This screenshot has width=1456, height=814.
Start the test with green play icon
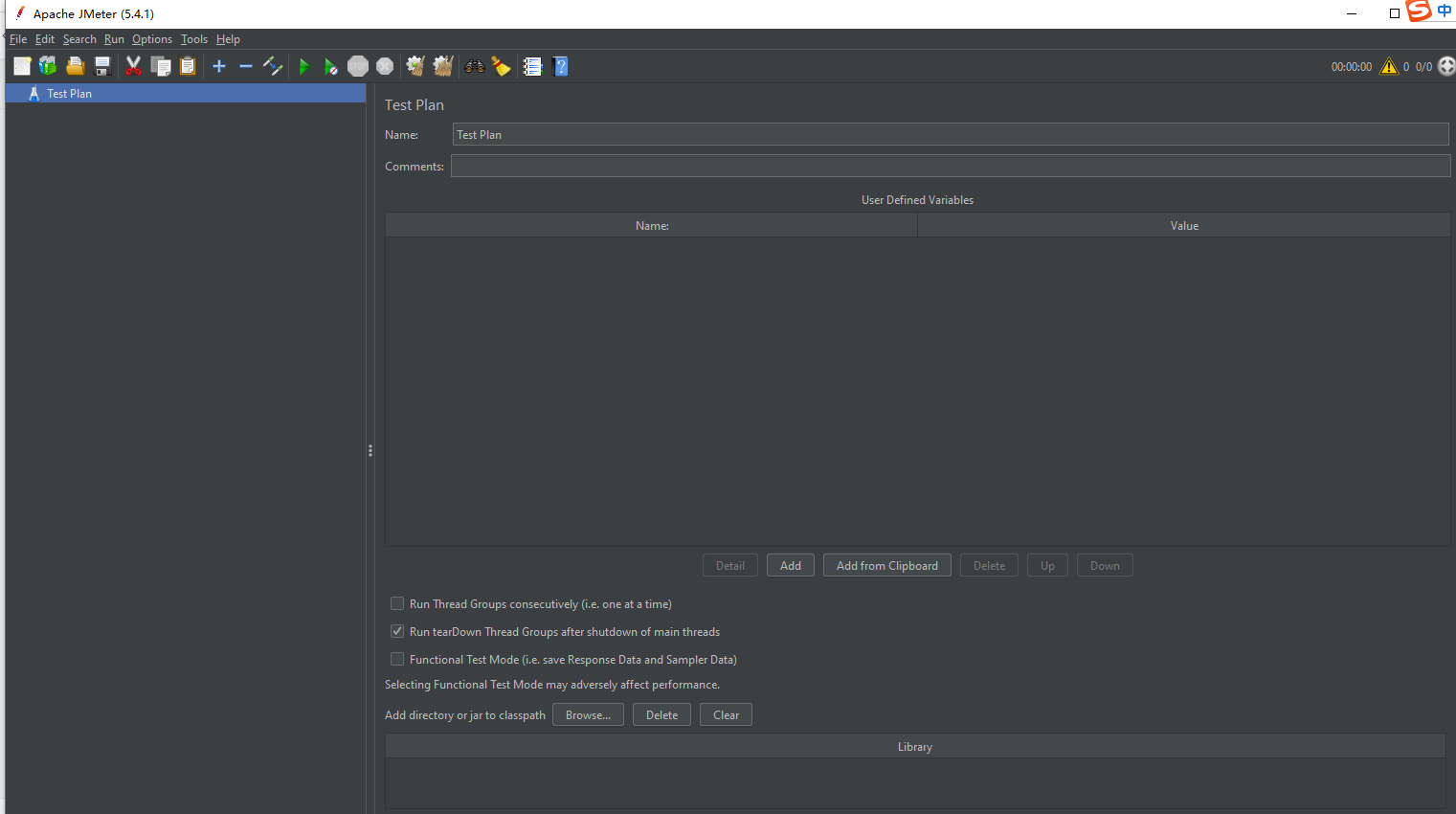click(304, 66)
